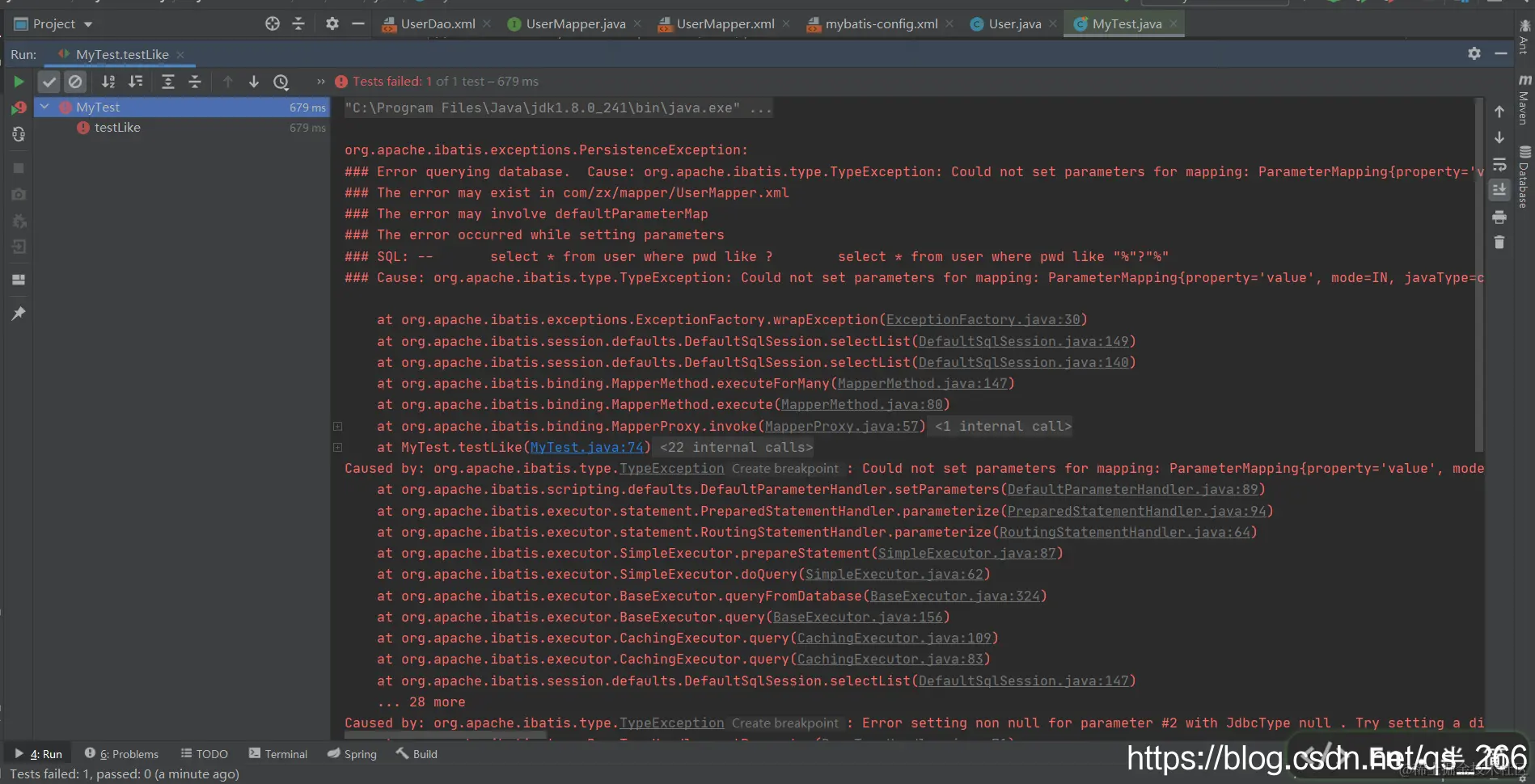
Task: Open the Terminal tool window tab
Action: tap(278, 754)
